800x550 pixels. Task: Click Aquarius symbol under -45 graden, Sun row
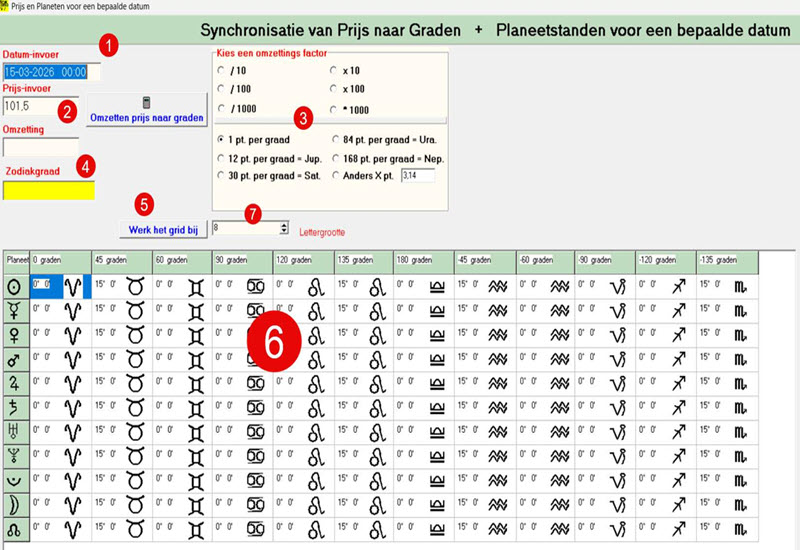(498, 287)
